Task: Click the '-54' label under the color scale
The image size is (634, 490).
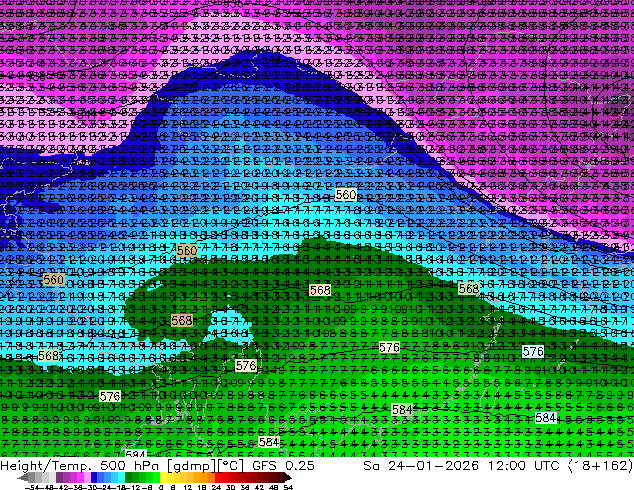Action: [x=32, y=487]
